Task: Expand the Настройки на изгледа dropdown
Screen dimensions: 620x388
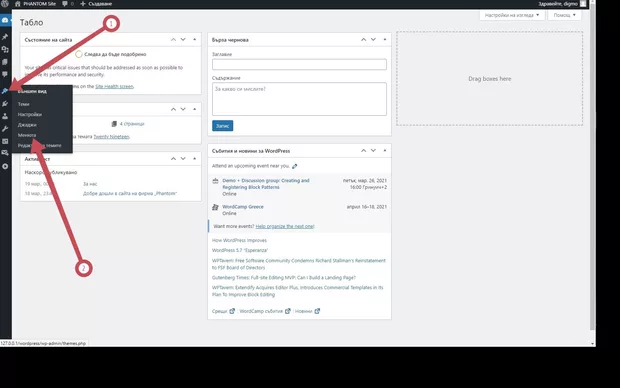Action: coord(512,15)
